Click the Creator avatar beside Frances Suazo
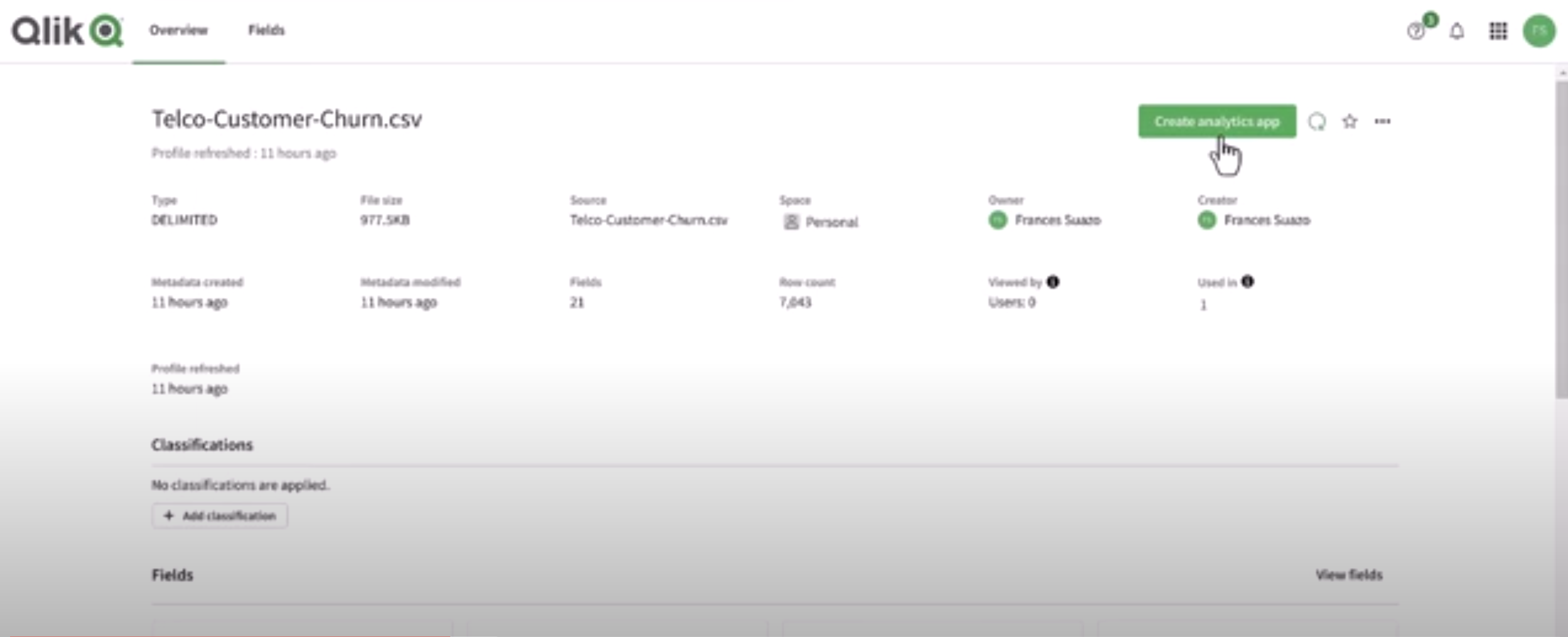 [1207, 220]
